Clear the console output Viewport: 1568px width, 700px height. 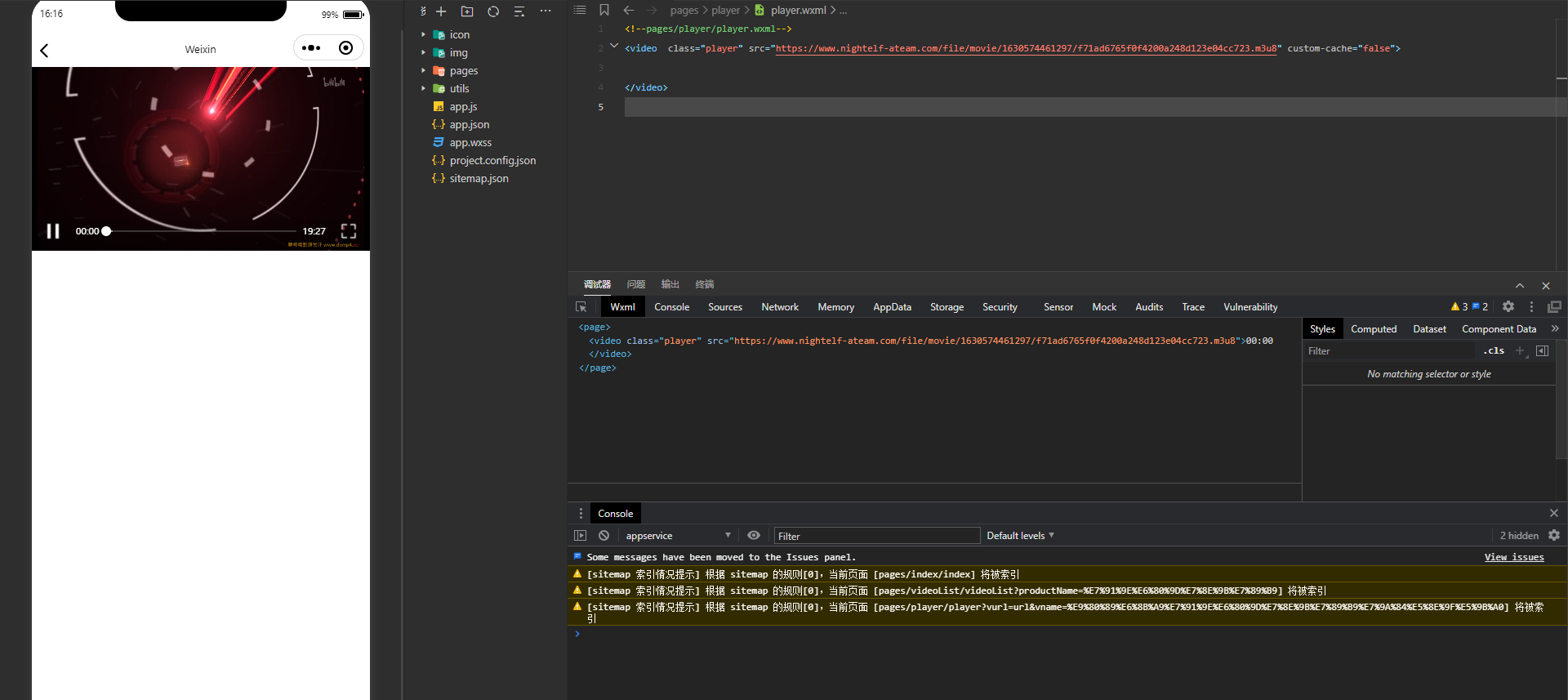(604, 536)
